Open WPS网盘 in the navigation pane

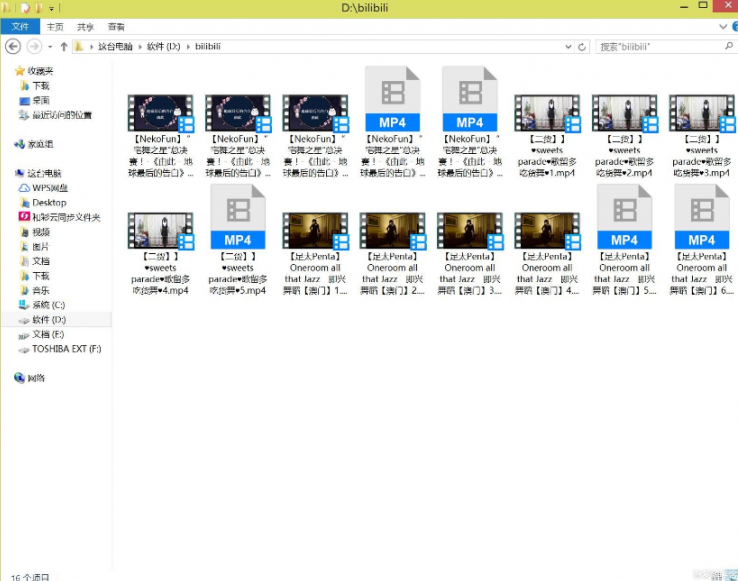coord(49,188)
